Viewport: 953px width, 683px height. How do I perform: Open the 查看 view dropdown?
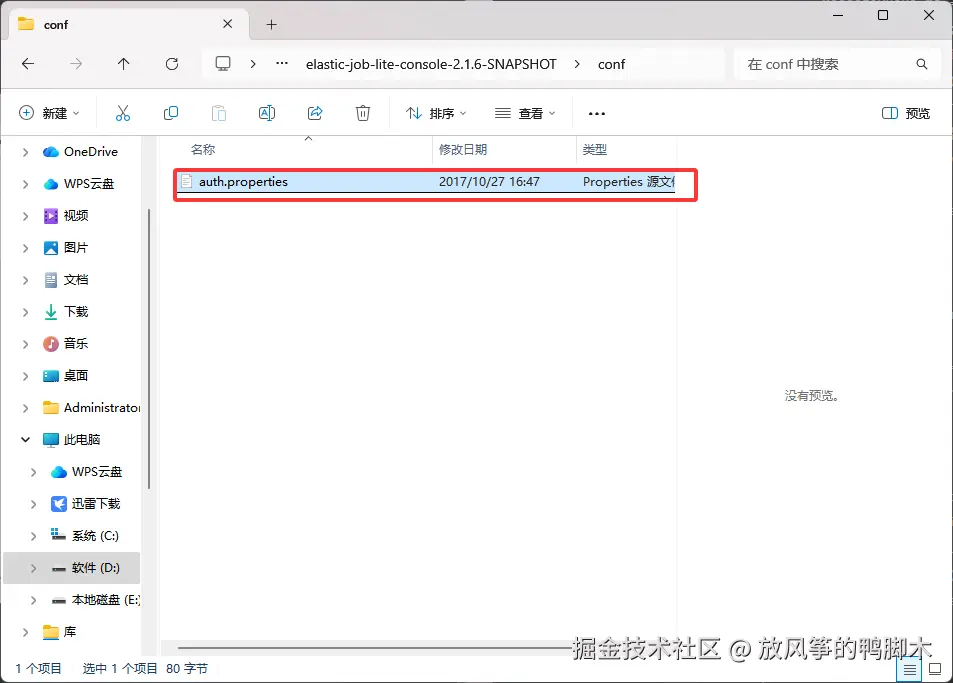(525, 113)
